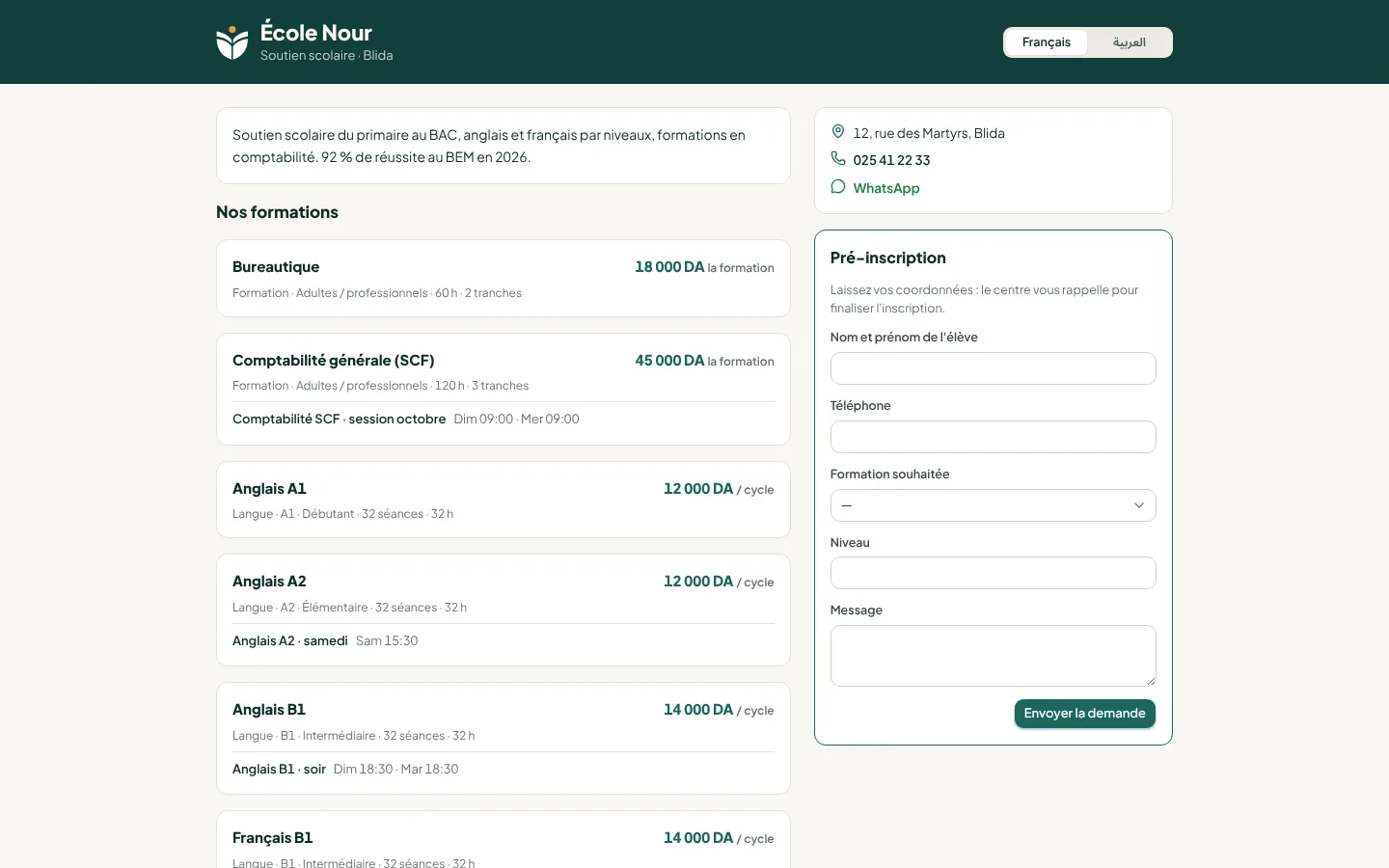
Task: Click the 14 000 DA price for Français B1
Action: click(x=698, y=838)
